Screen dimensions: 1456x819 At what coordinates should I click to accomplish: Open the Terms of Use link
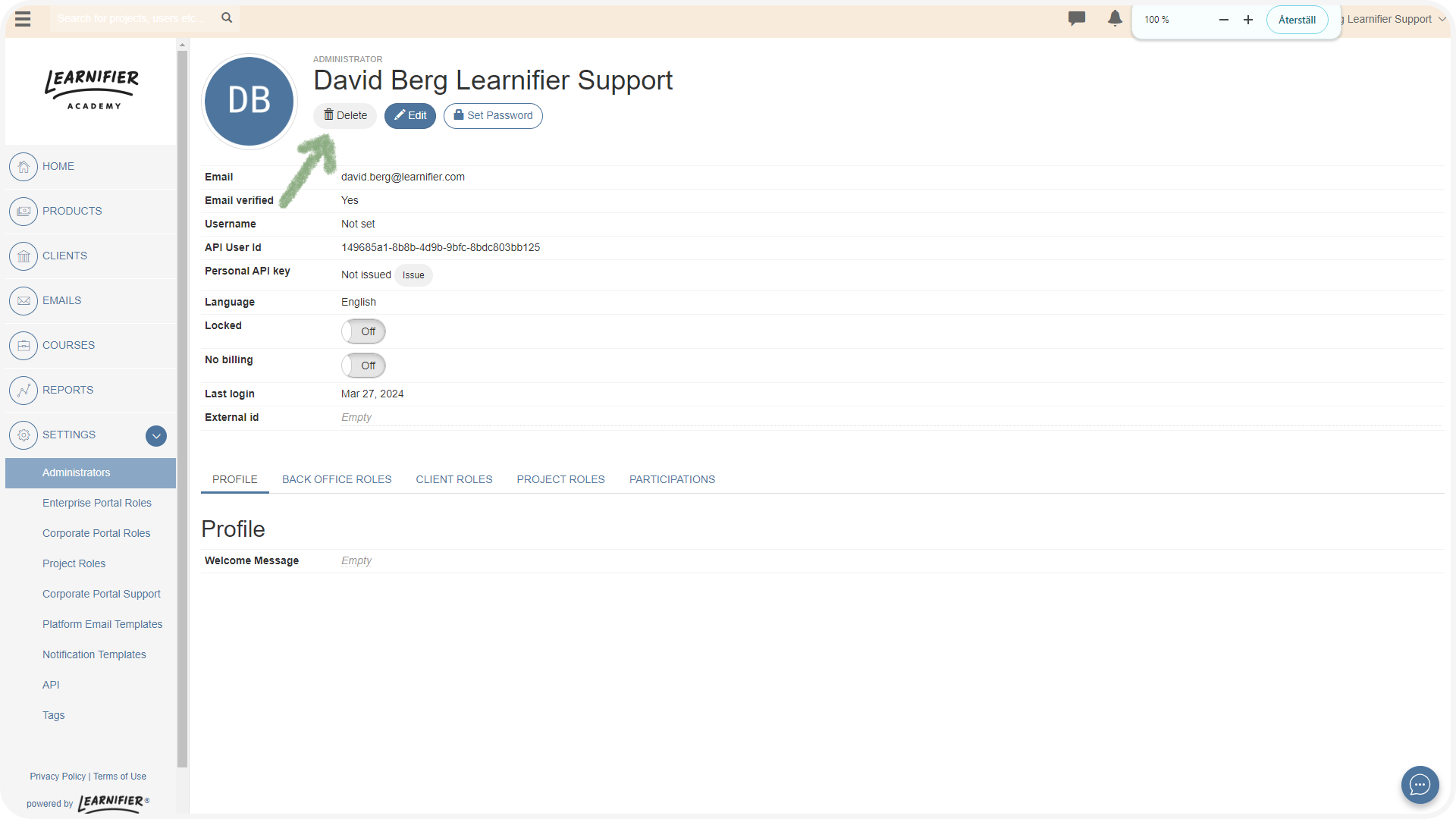coord(120,777)
